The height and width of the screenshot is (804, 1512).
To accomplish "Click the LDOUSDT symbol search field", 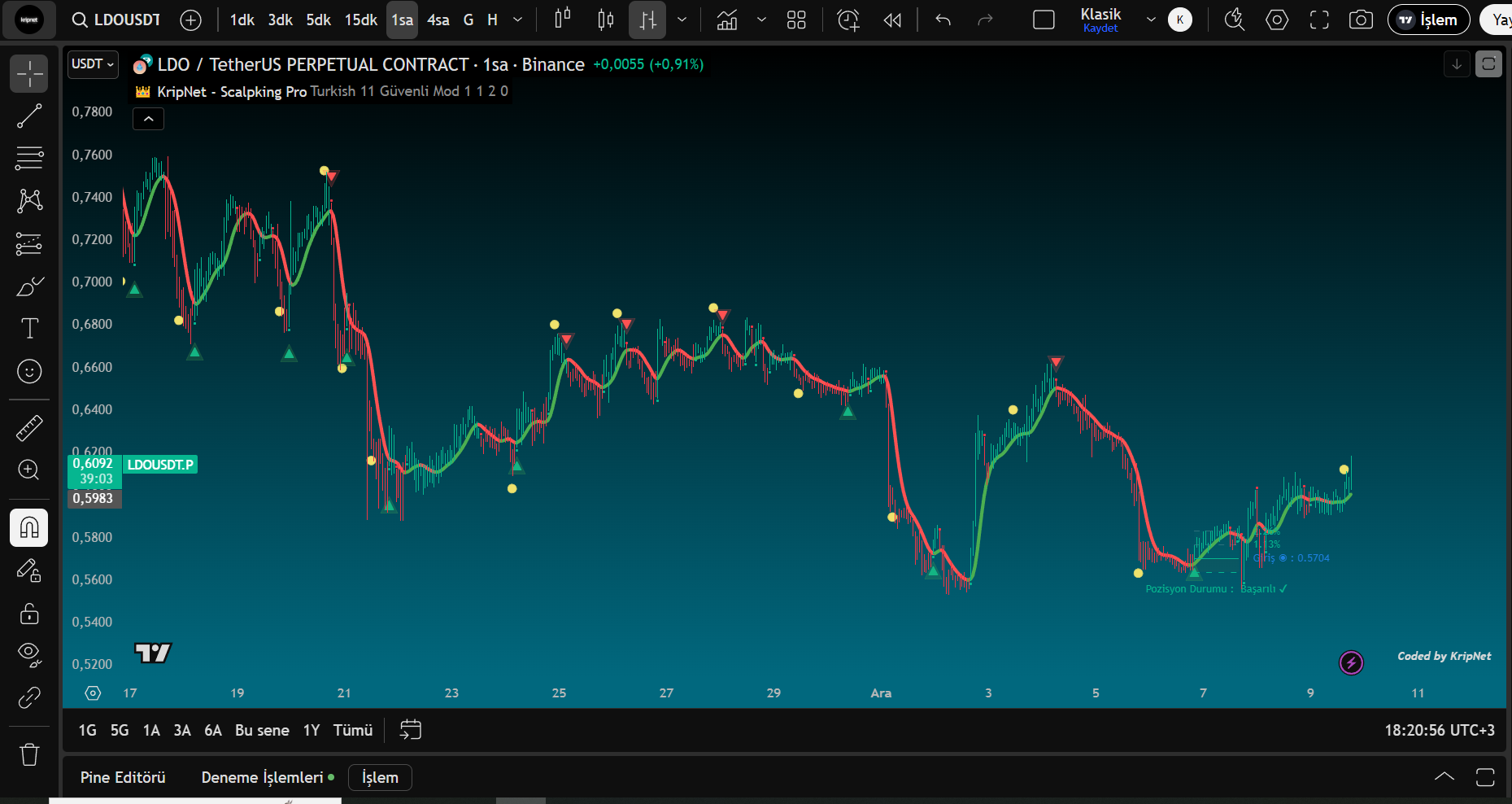I will 118,20.
